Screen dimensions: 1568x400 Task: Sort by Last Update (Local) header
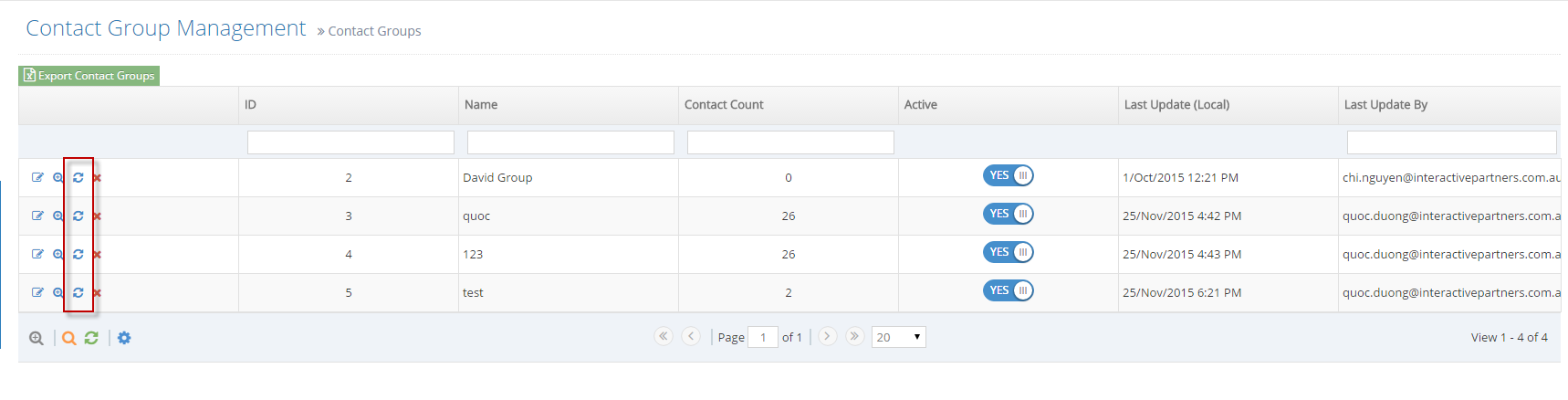[1176, 105]
